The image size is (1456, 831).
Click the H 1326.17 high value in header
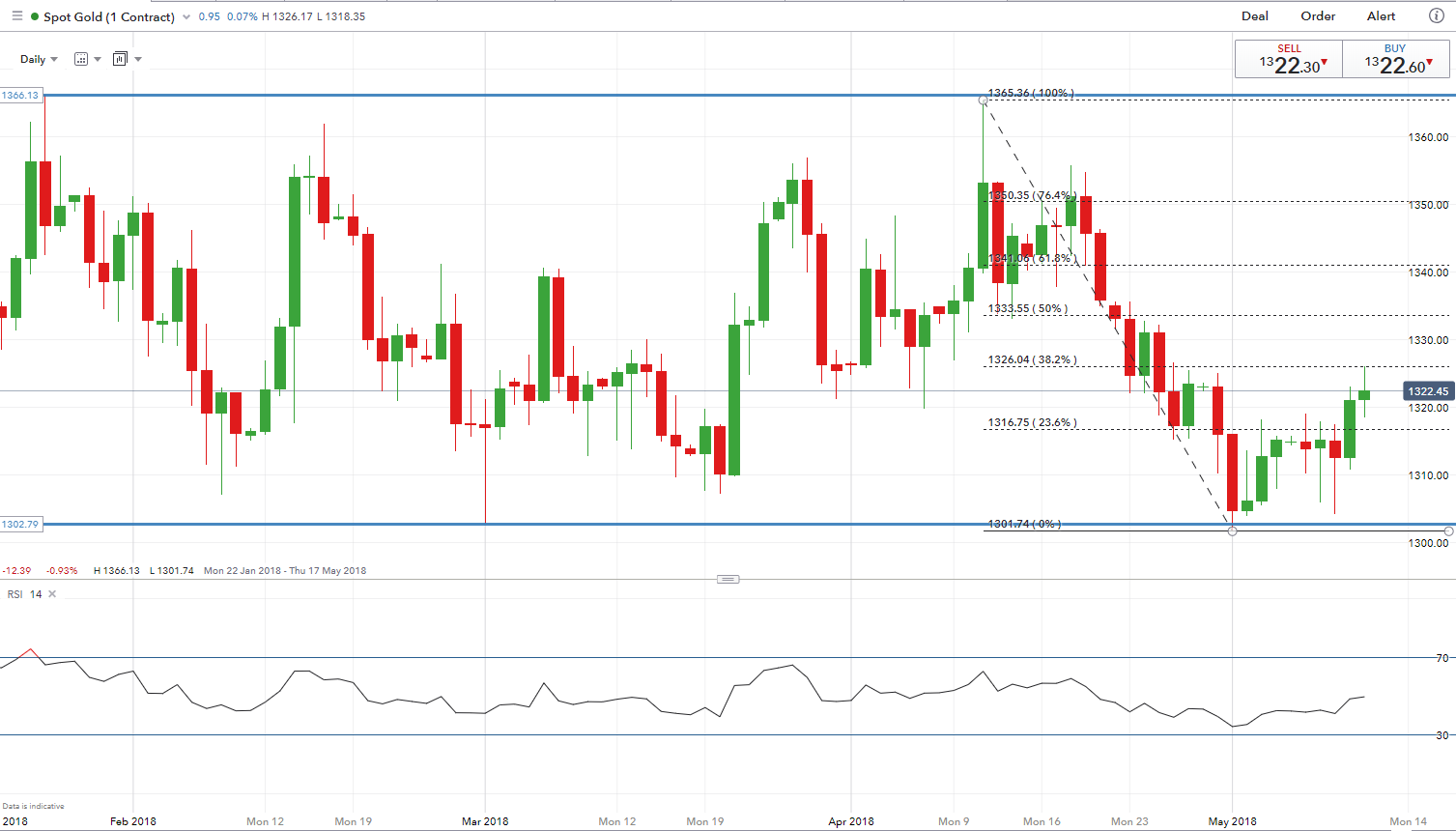pyautogui.click(x=288, y=16)
